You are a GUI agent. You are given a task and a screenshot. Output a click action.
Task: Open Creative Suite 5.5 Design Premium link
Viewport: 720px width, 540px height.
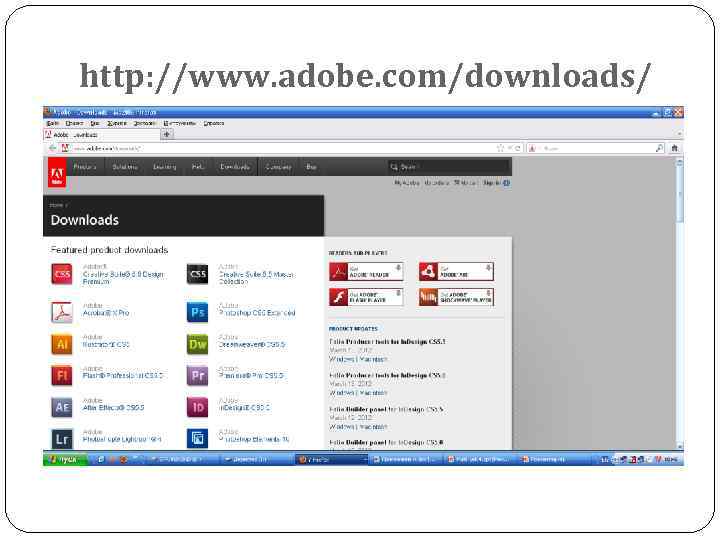(x=123, y=277)
